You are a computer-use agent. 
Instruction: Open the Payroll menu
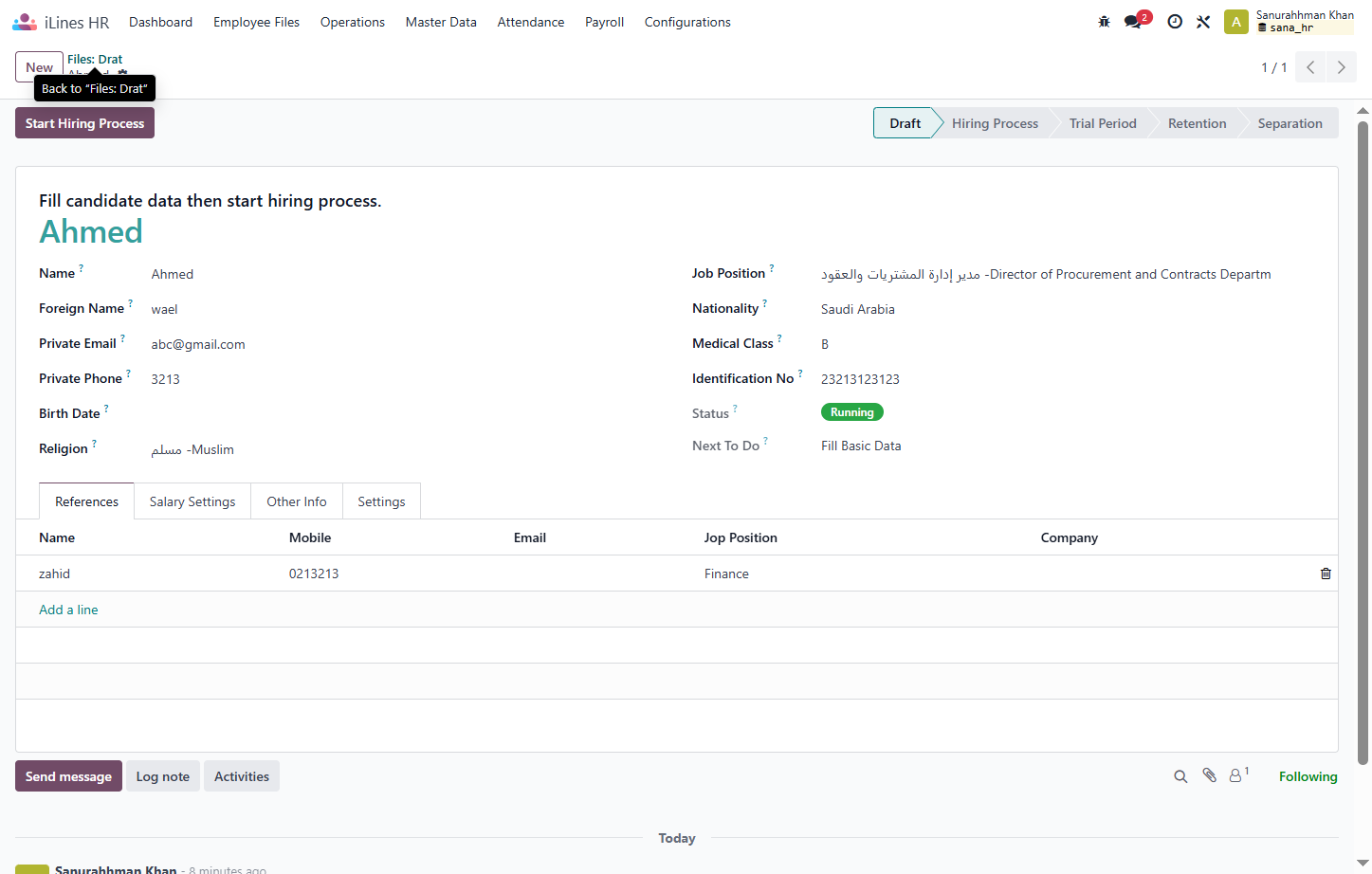point(604,22)
